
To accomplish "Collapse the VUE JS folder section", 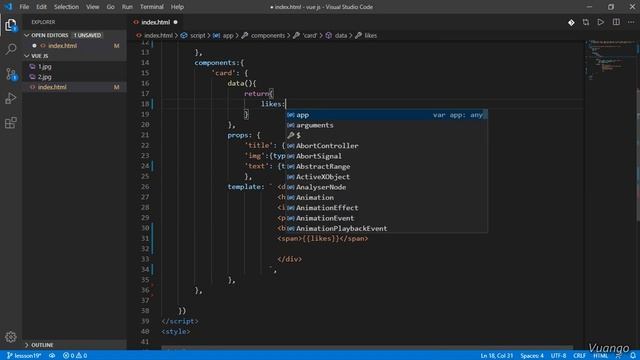I will click(x=75, y=56).
